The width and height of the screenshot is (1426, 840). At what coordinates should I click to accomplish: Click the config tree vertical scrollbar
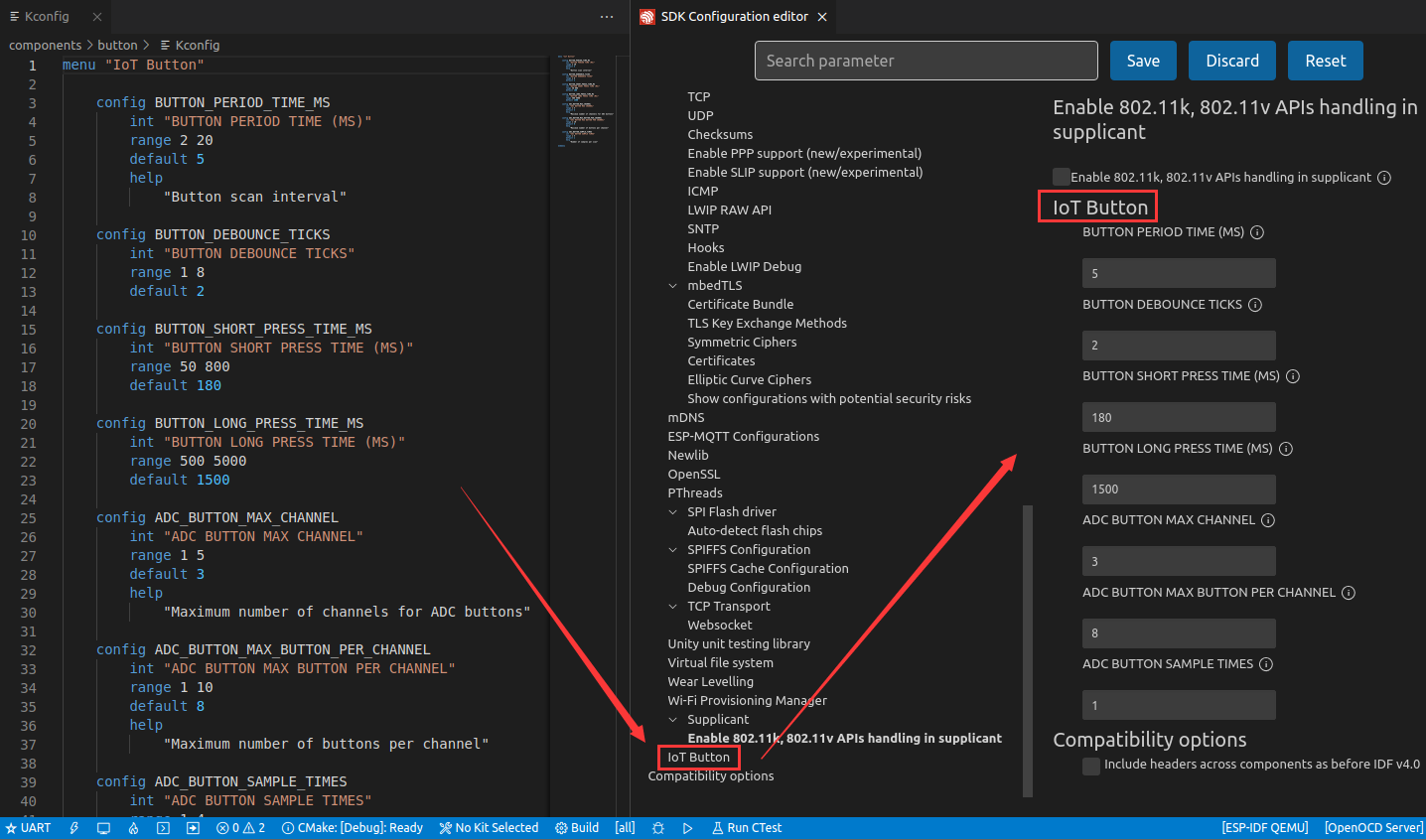(x=1028, y=651)
